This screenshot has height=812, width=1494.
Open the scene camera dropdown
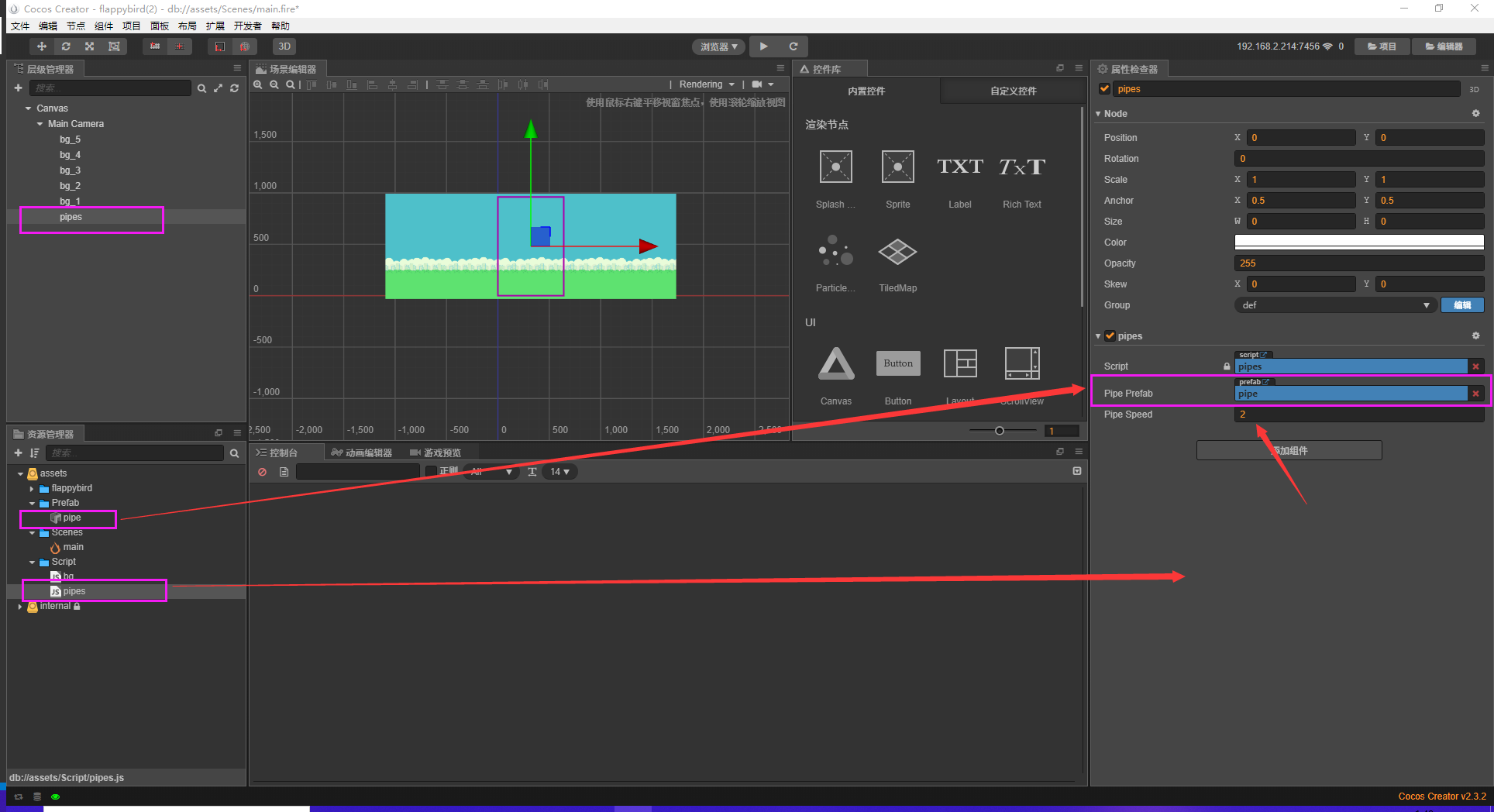(x=762, y=84)
